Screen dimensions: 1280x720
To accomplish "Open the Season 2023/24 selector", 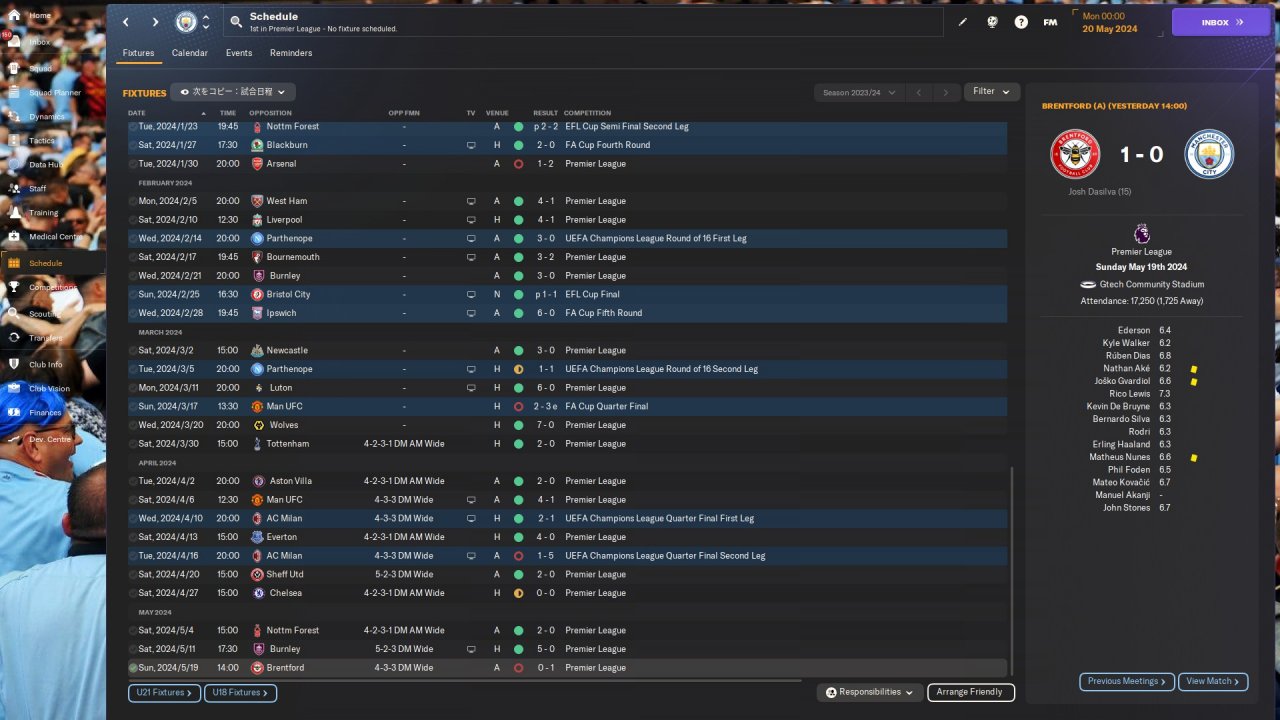I will [859, 92].
